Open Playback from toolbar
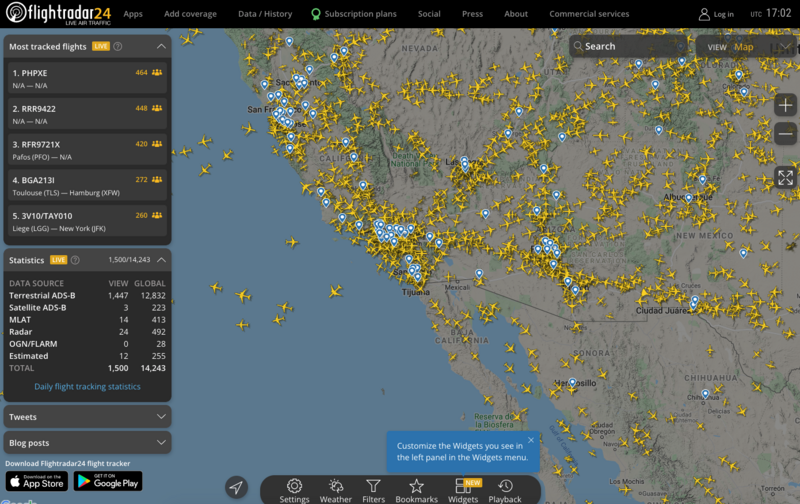 coord(505,491)
